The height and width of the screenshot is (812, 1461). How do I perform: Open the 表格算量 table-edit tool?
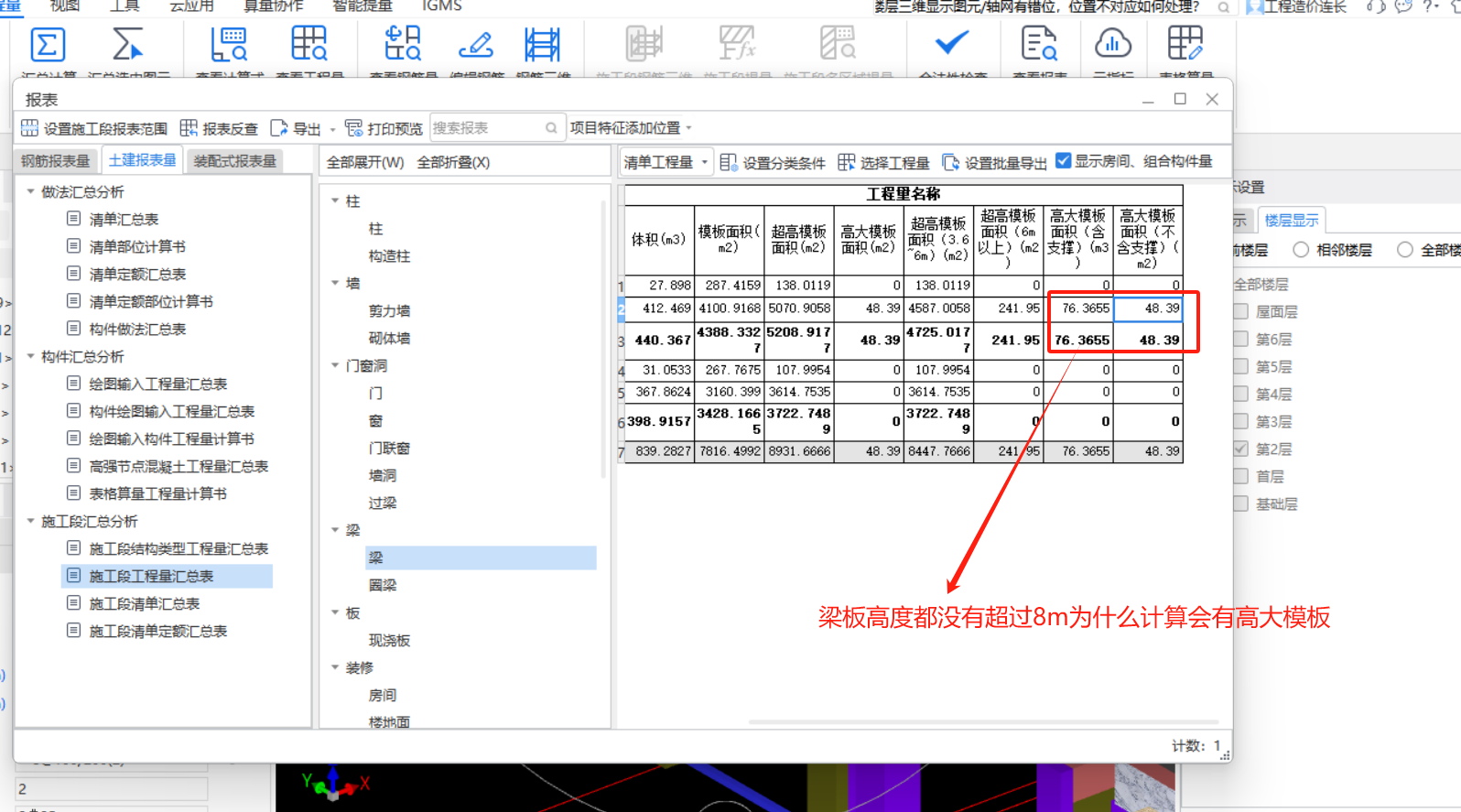(x=1185, y=45)
